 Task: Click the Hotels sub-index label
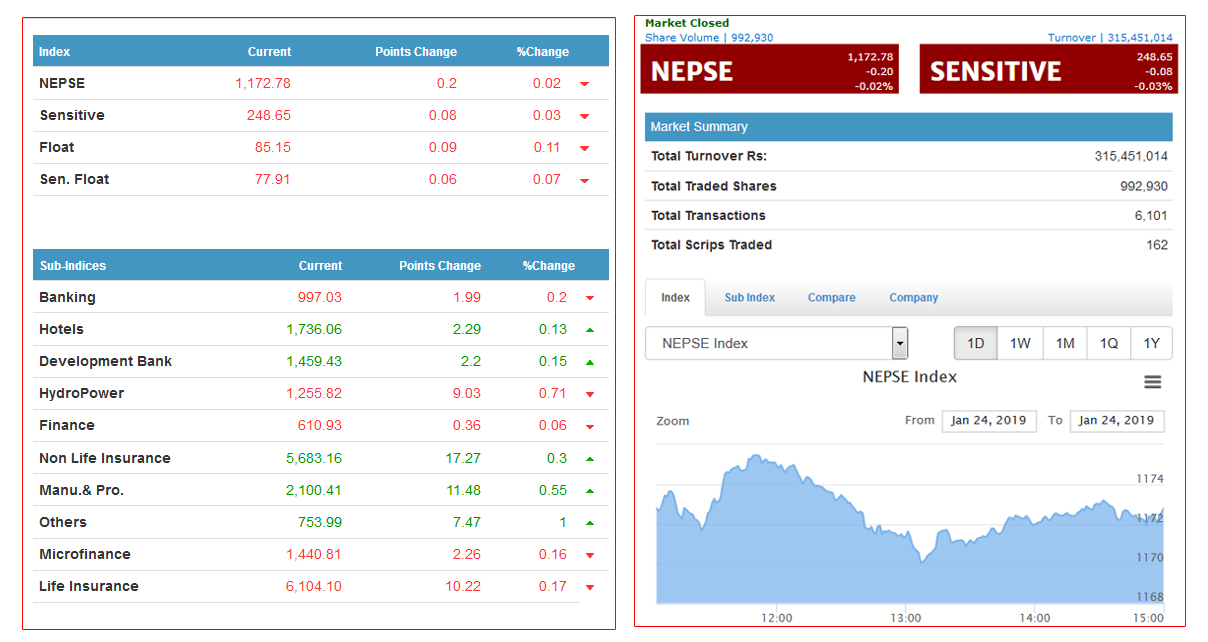pyautogui.click(x=61, y=329)
